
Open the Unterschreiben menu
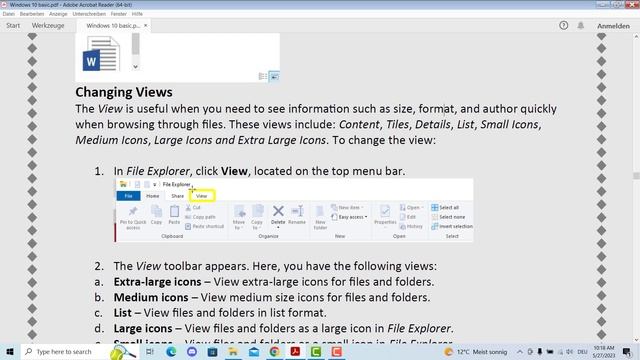click(x=89, y=14)
